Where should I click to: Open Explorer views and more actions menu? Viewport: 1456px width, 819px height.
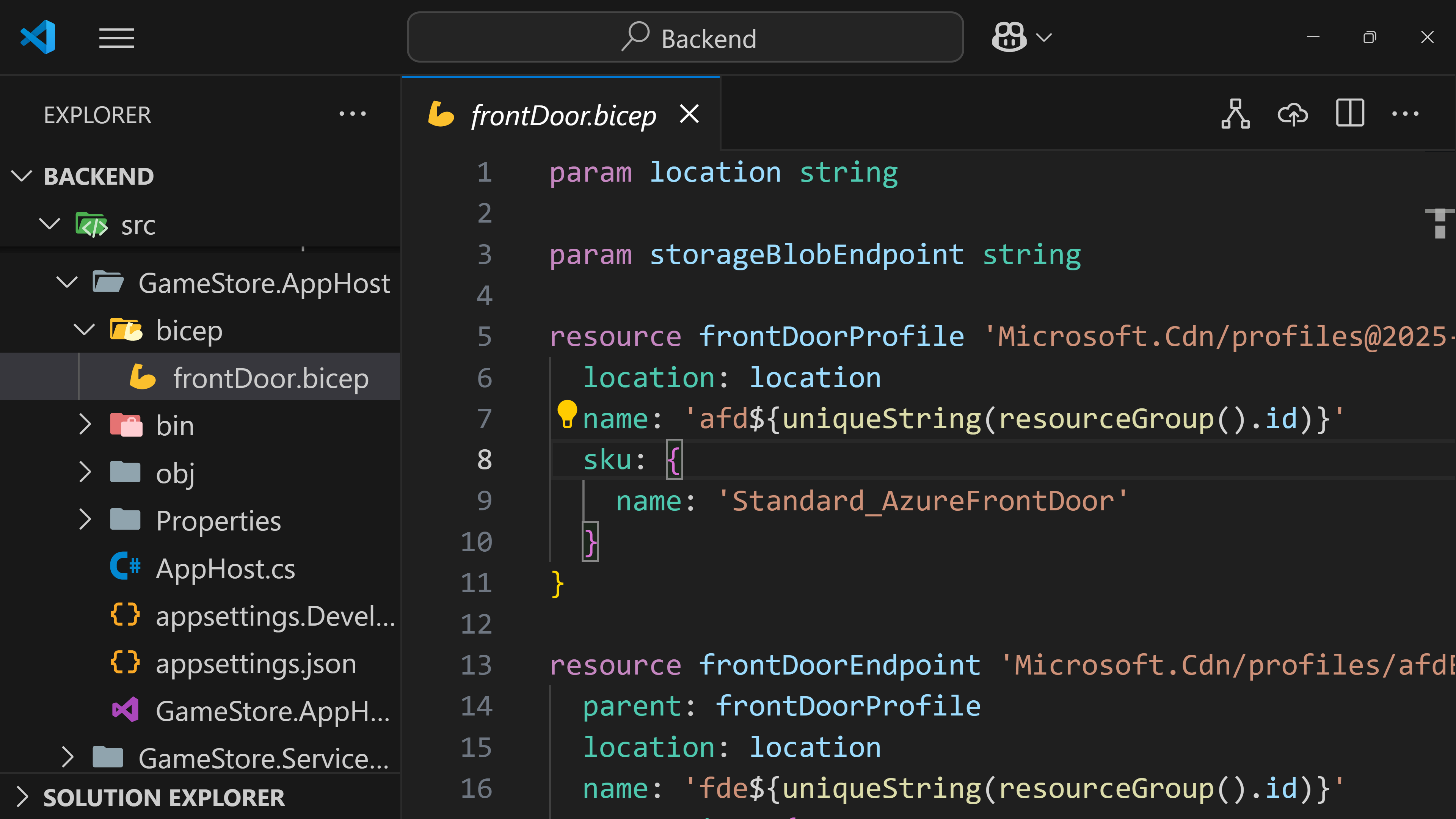coord(353,114)
